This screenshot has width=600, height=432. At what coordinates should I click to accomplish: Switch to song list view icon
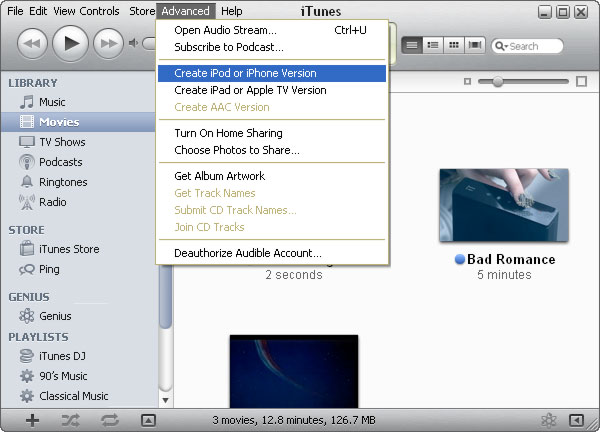point(412,46)
